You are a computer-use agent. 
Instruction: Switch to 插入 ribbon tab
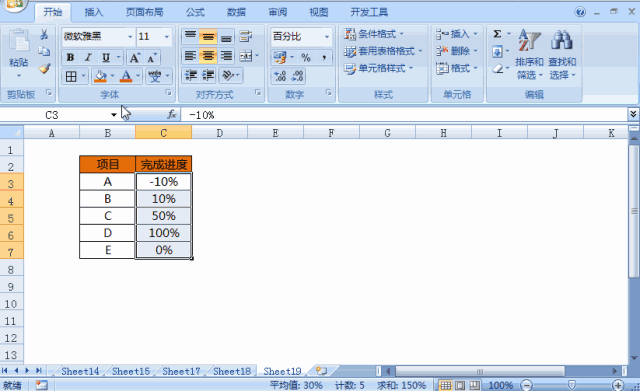pos(93,12)
